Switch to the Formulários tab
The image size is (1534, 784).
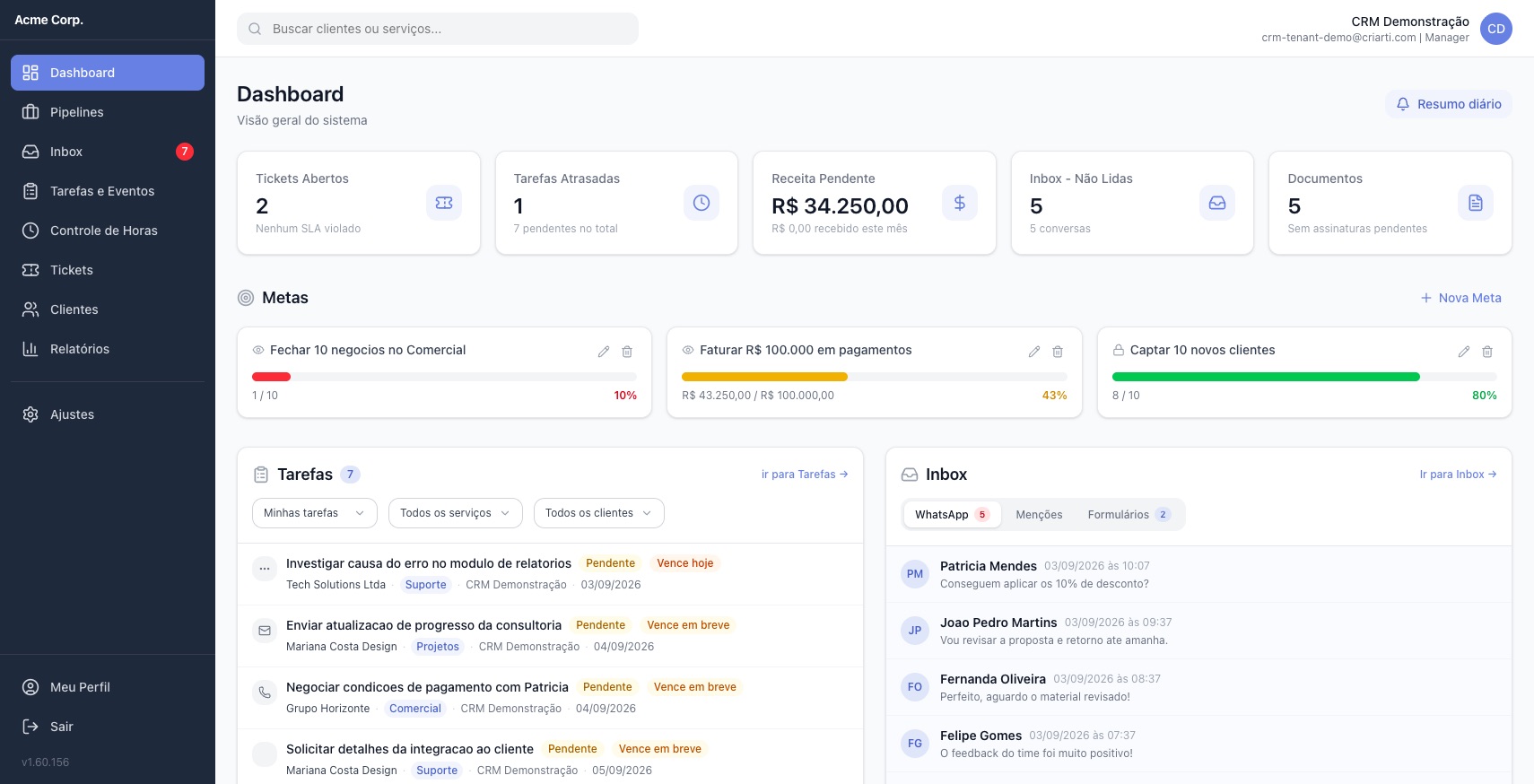(x=1129, y=515)
